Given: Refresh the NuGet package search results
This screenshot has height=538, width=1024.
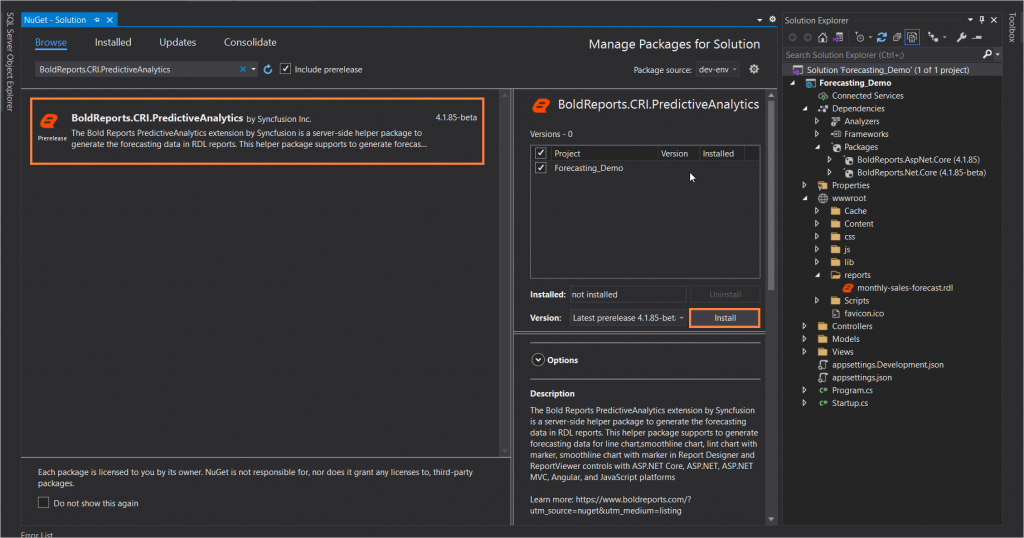Looking at the screenshot, I should pyautogui.click(x=268, y=69).
